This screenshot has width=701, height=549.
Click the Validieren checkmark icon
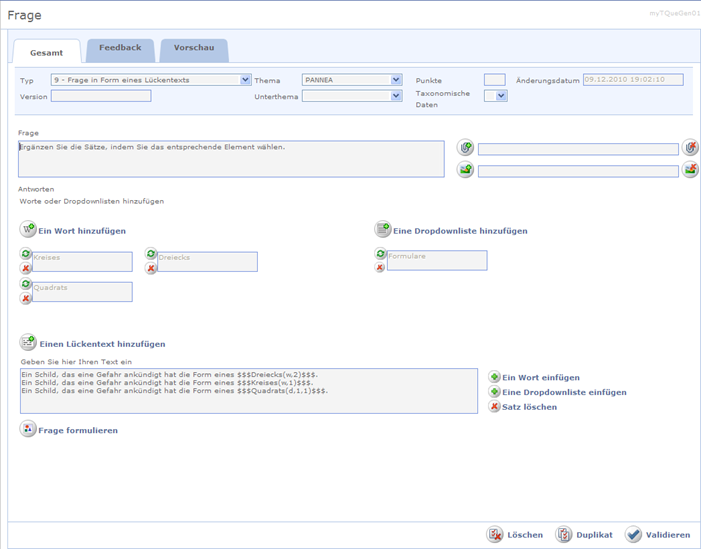633,535
